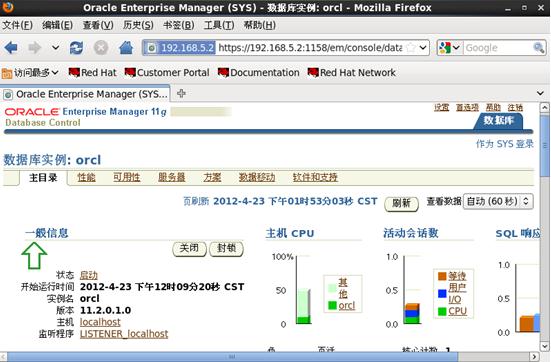
Task: Click the 关闭 shutdown button
Action: point(189,248)
